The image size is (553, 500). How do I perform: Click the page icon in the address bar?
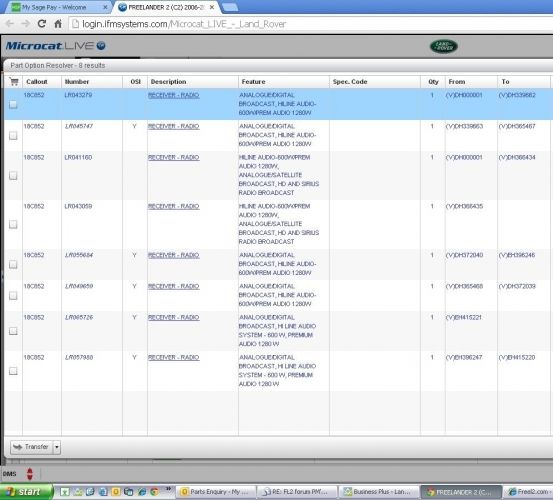click(75, 24)
